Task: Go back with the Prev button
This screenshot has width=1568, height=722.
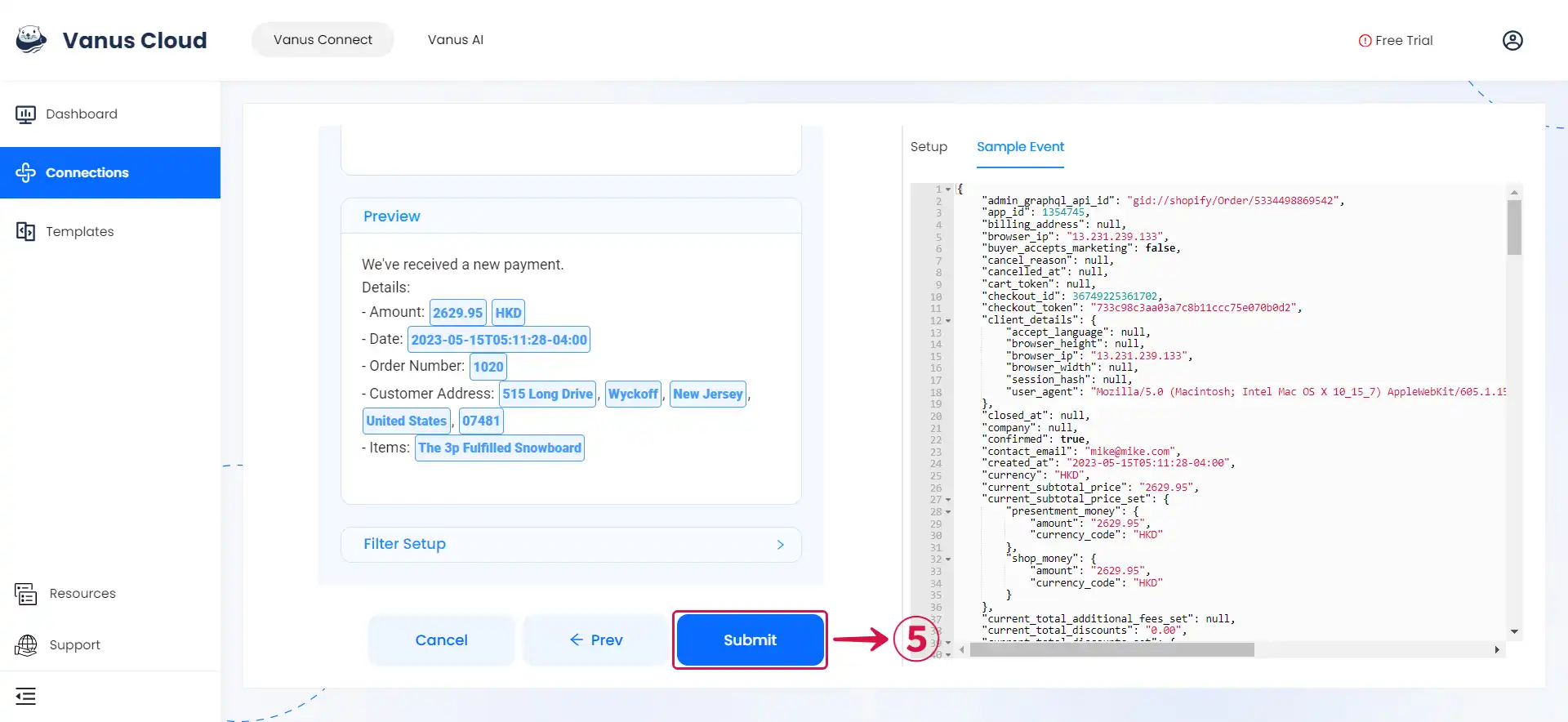Action: (595, 640)
